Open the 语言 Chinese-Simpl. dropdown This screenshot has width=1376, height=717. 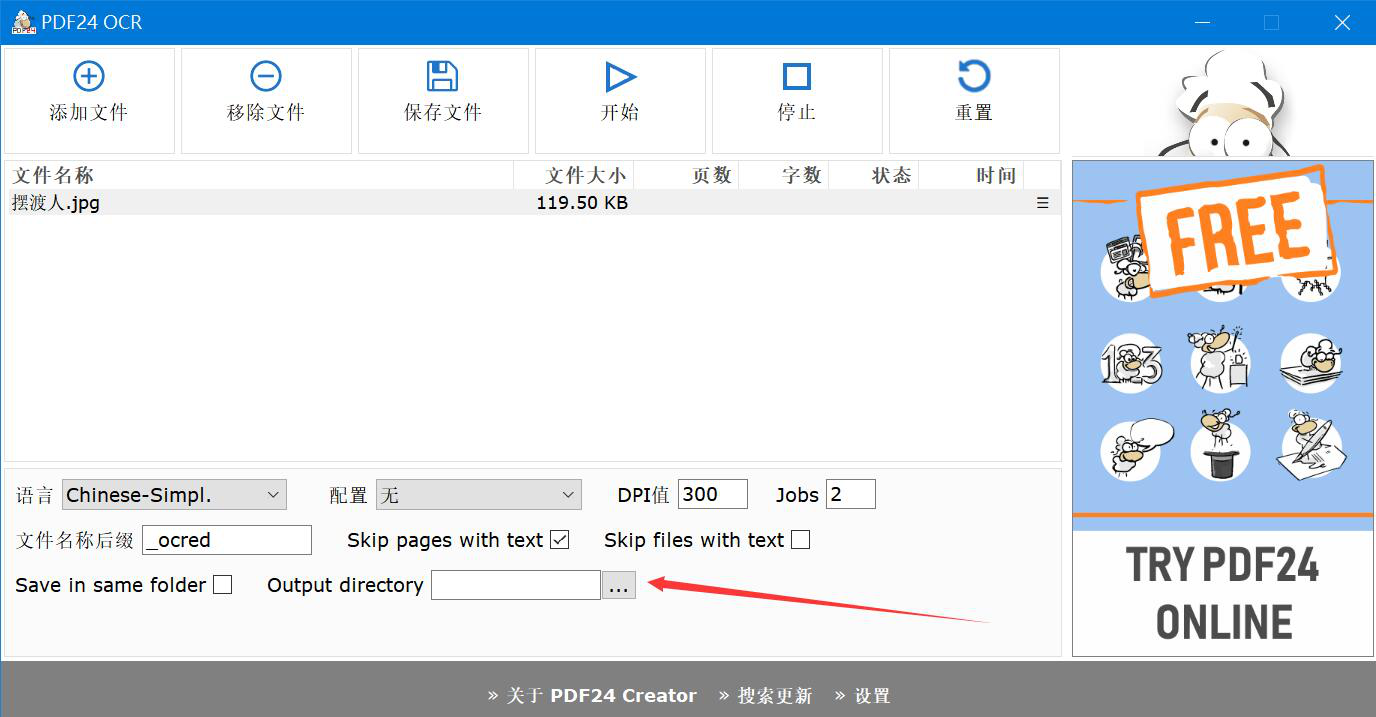pyautogui.click(x=174, y=495)
